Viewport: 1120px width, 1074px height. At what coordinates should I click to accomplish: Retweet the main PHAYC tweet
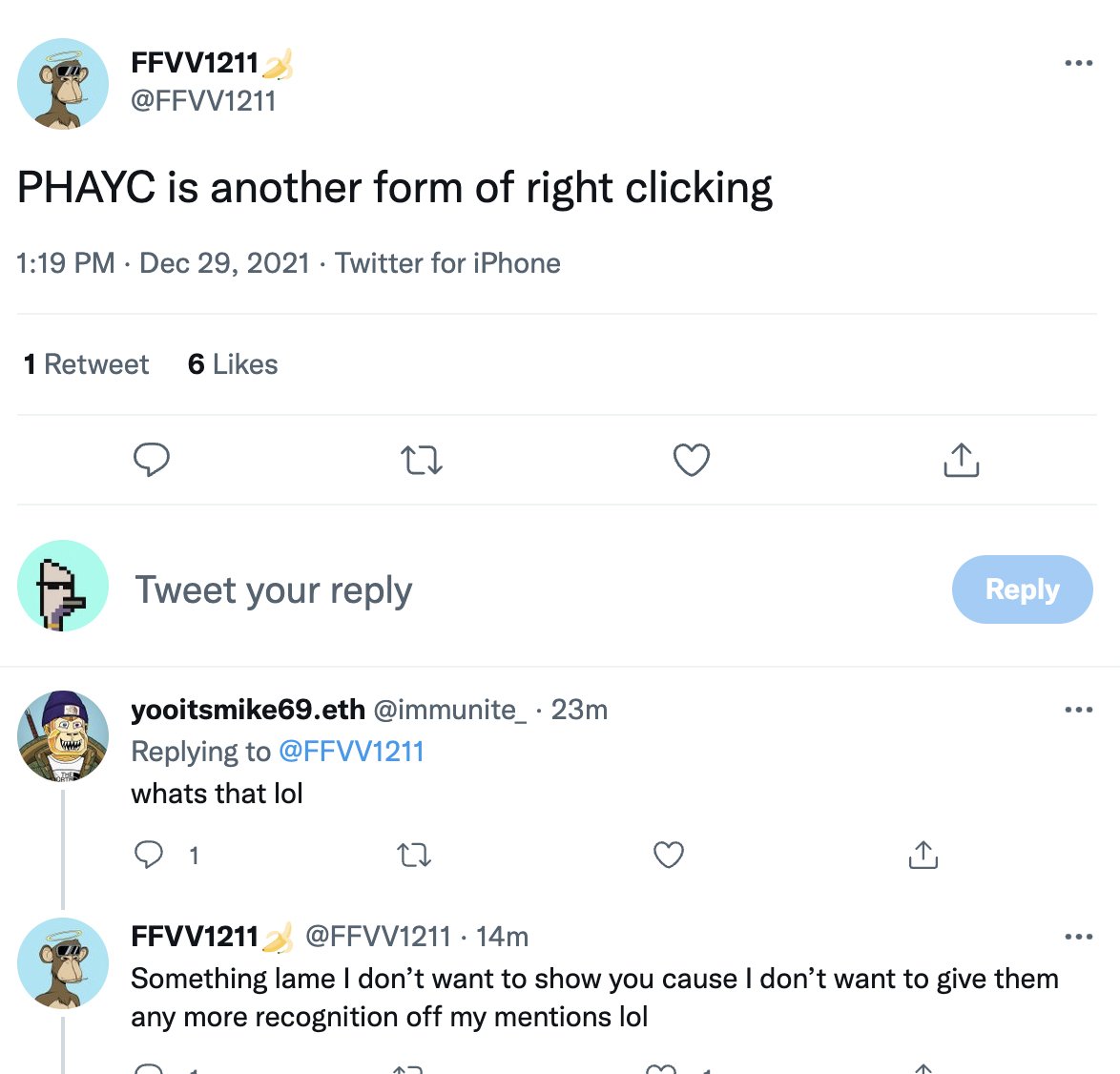click(x=421, y=461)
